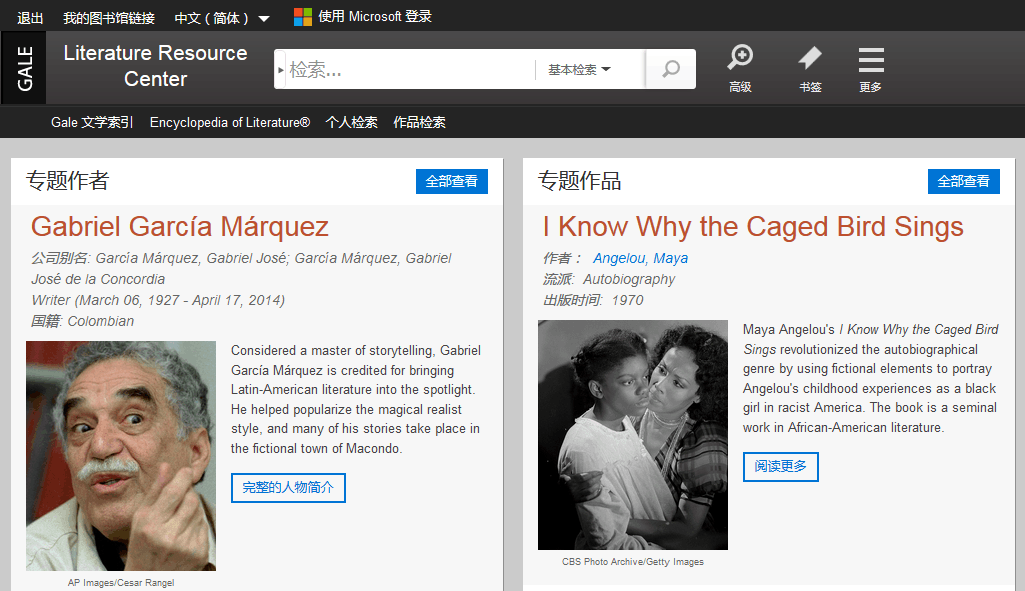This screenshot has width=1025, height=591.
Task: Click 阅读更多 for Caged Bird Sings
Action: [780, 467]
